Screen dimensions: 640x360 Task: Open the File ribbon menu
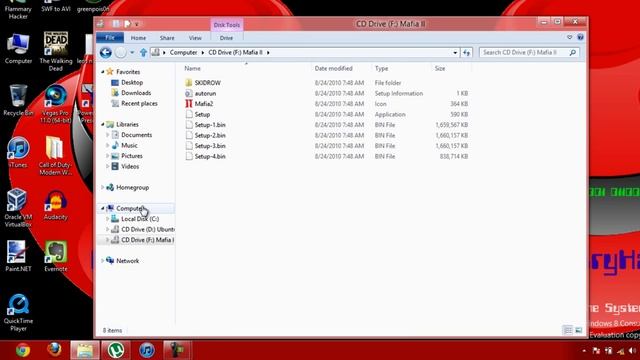point(110,38)
